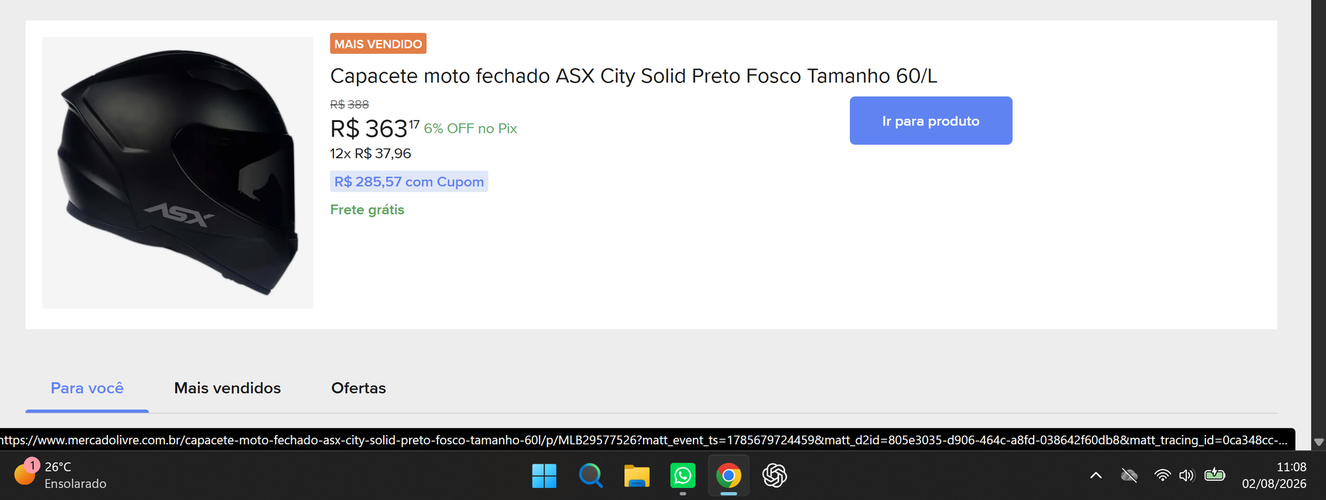Click the cloud sync tray icon
This screenshot has width=1326, height=500.
pos(1130,476)
